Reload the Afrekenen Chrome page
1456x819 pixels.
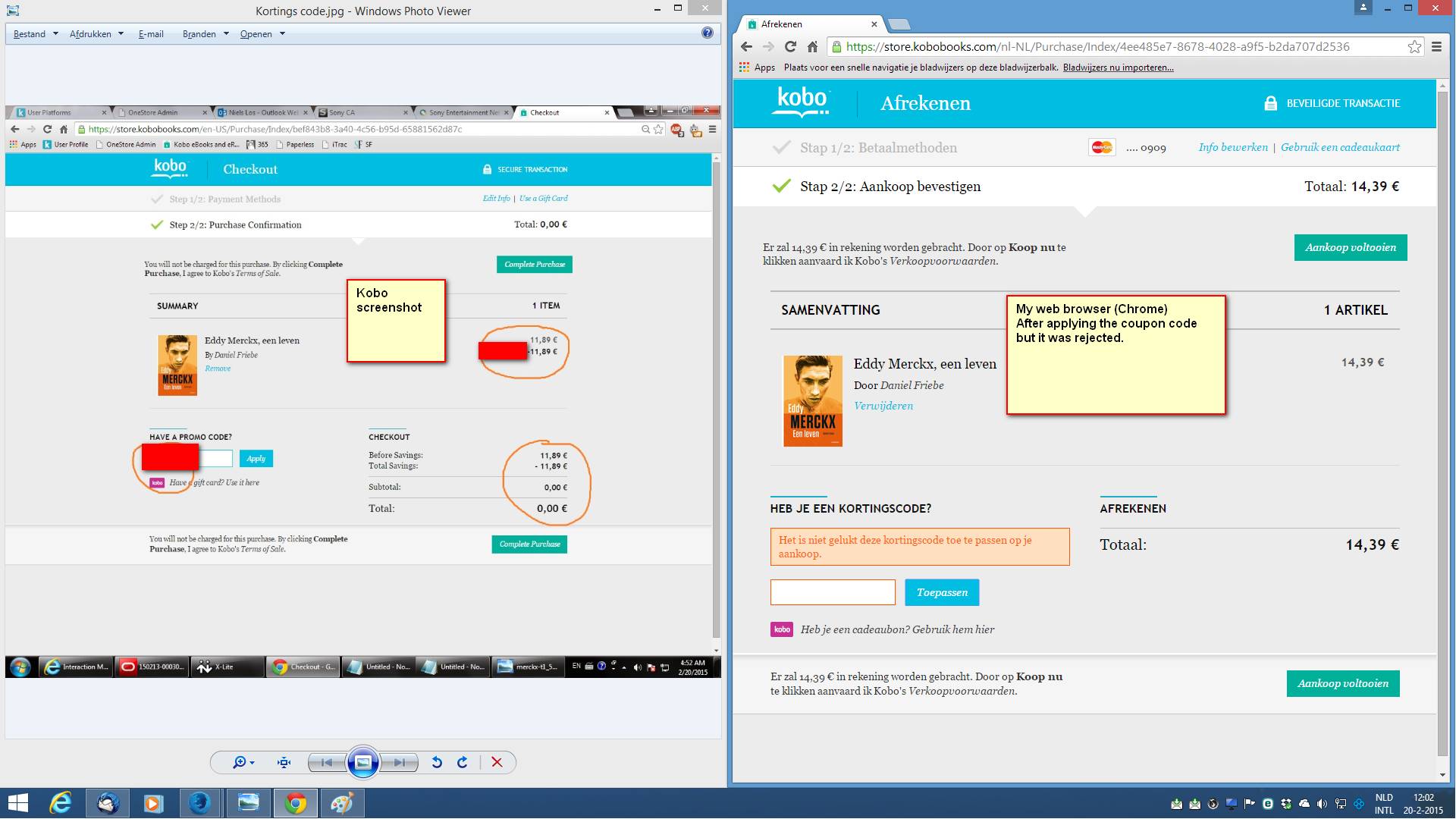point(790,47)
